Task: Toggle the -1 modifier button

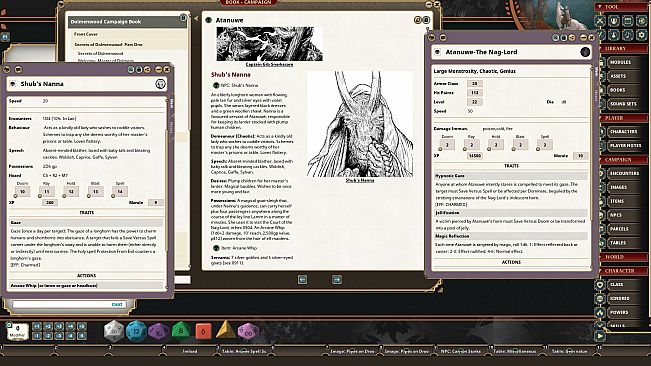Action: pos(37,336)
